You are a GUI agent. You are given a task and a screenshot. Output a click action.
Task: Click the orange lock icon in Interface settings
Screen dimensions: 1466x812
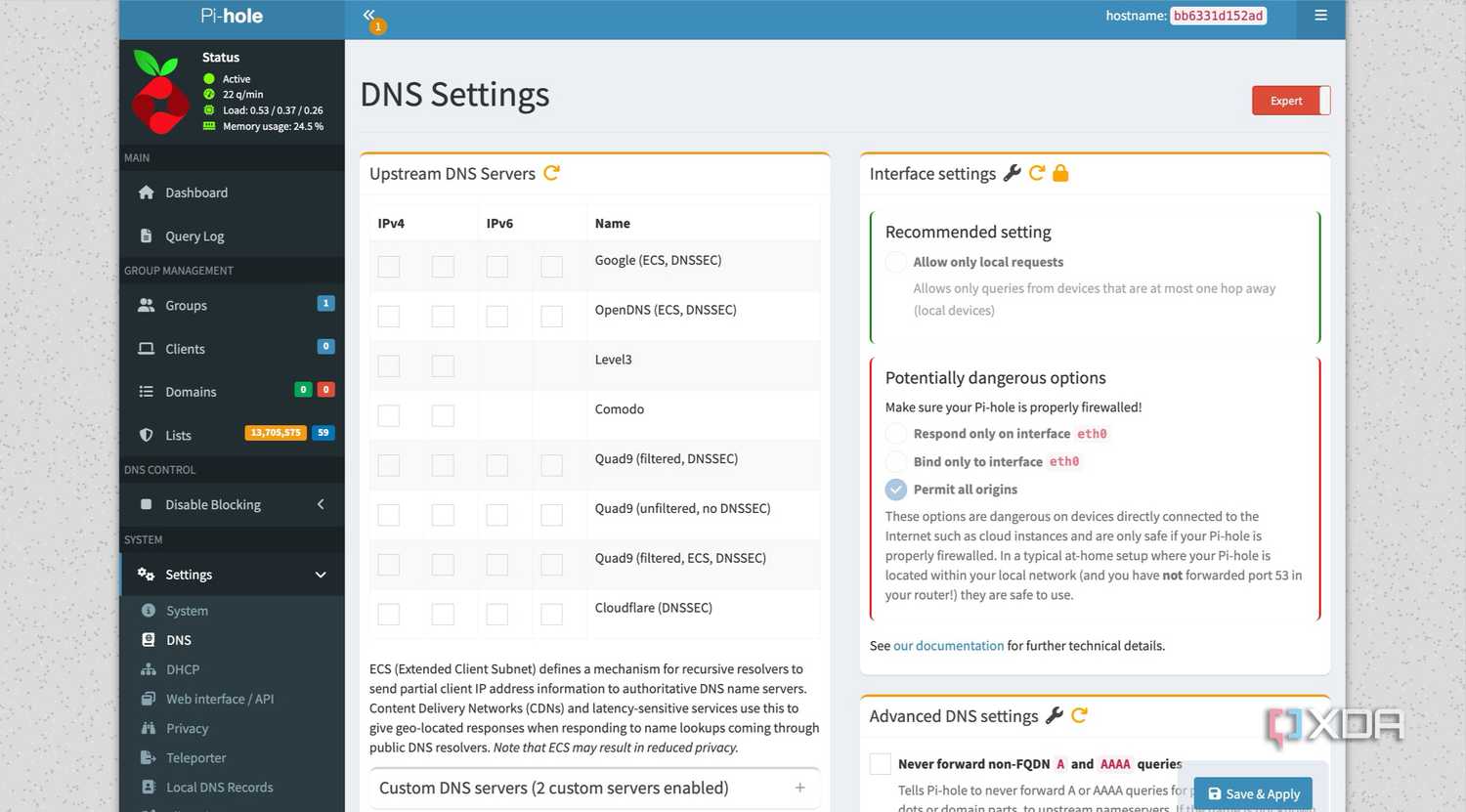point(1060,173)
